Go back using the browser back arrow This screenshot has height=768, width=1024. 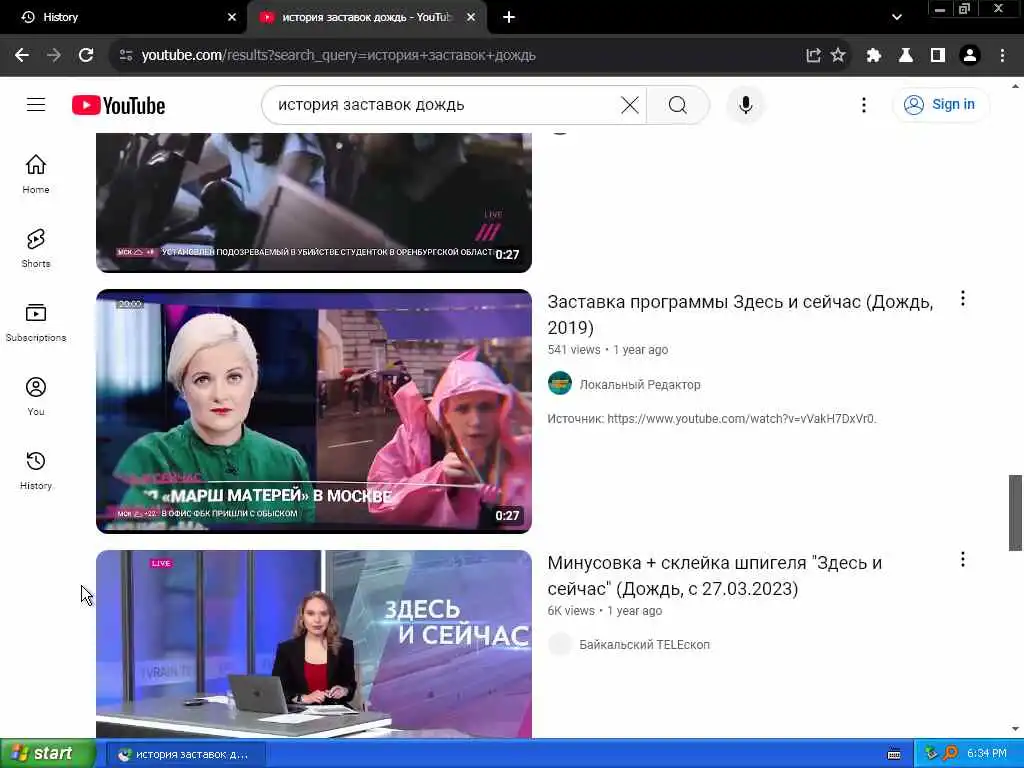pos(22,56)
